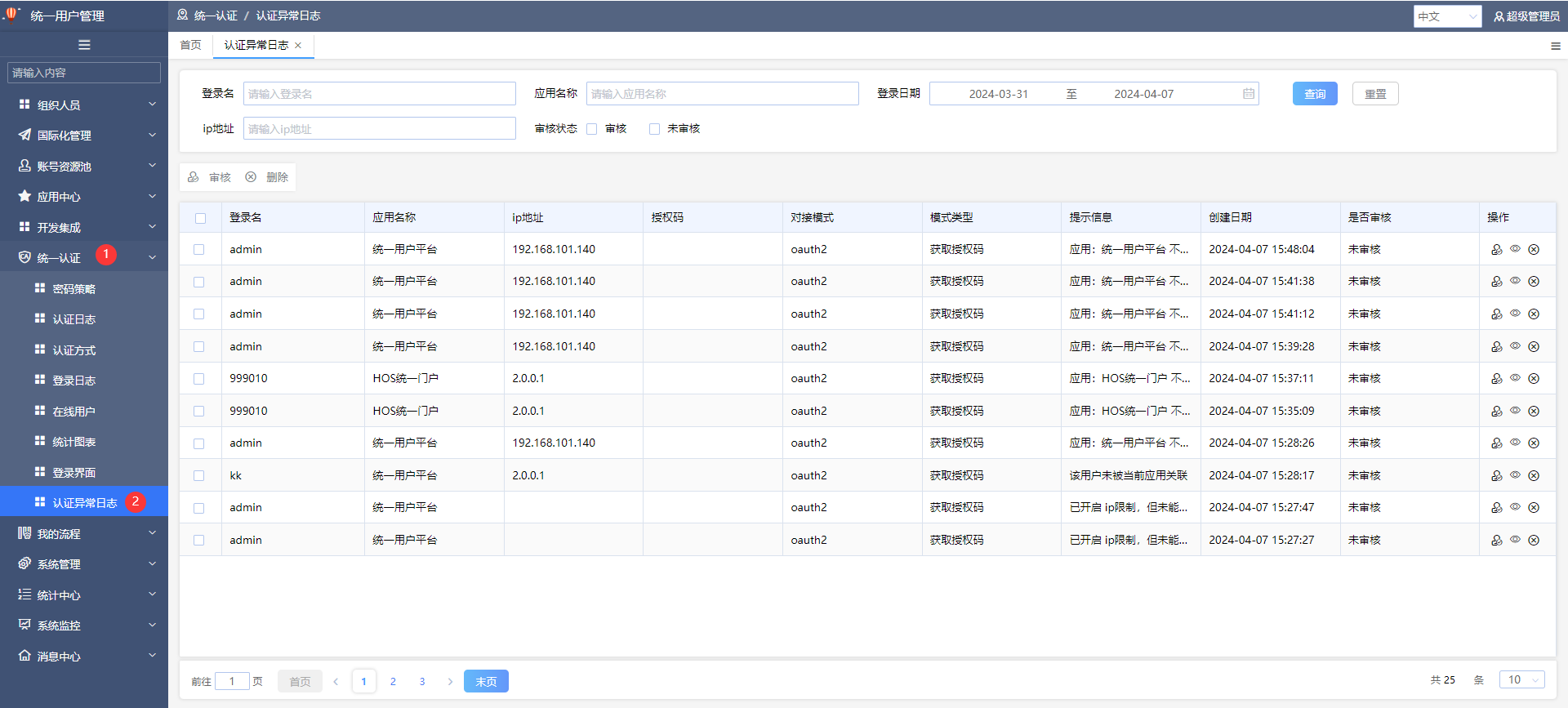Screen dimensions: 1568x708
Task: Click the audit icon for the 15:48:04 row
Action: coord(1496,249)
